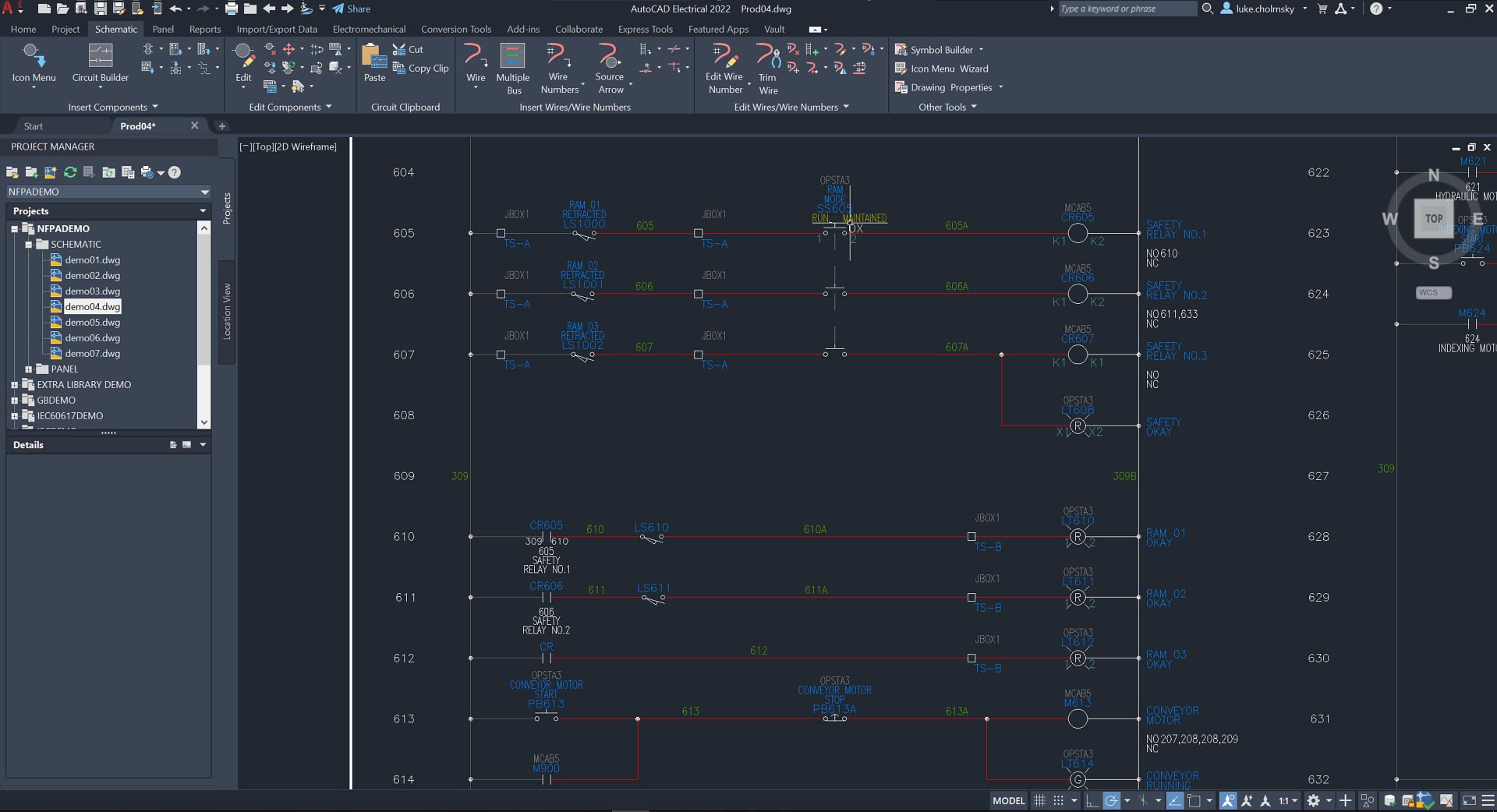Switch to the Reports ribbon tab
This screenshot has height=812, width=1497.
tap(205, 30)
